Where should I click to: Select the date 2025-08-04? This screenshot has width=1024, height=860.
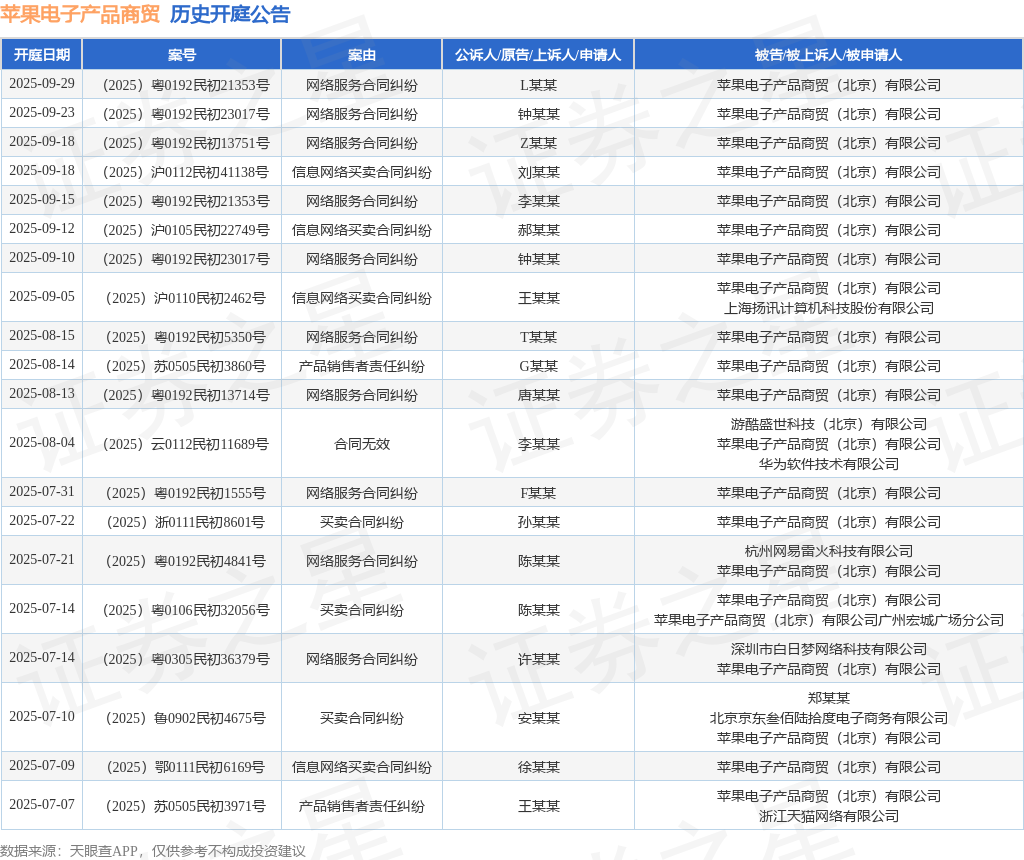[x=42, y=443]
